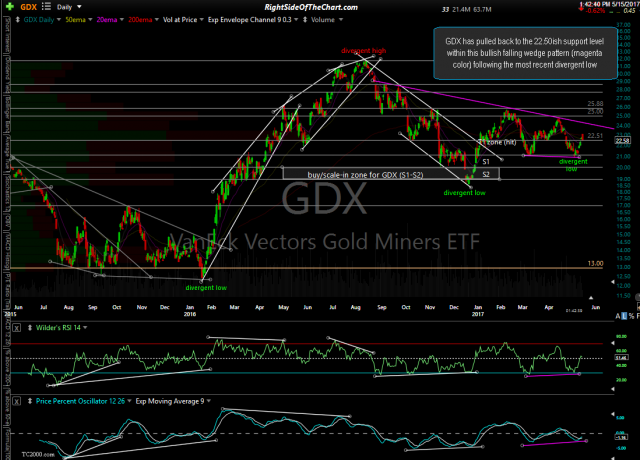Open the watchlist icon beside GDX

tap(46, 7)
